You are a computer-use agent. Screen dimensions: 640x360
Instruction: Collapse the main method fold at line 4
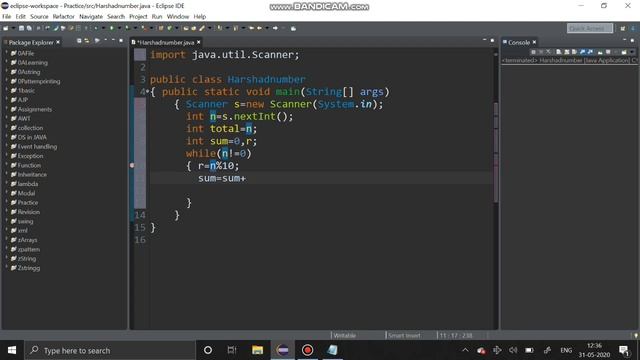tap(147, 92)
